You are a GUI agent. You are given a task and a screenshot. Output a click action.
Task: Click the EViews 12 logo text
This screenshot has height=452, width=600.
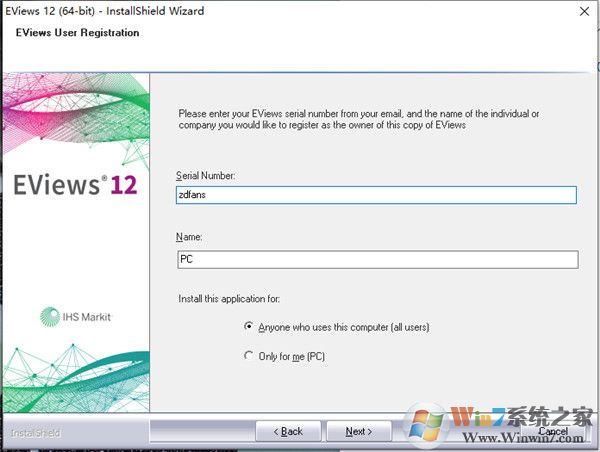75,185
